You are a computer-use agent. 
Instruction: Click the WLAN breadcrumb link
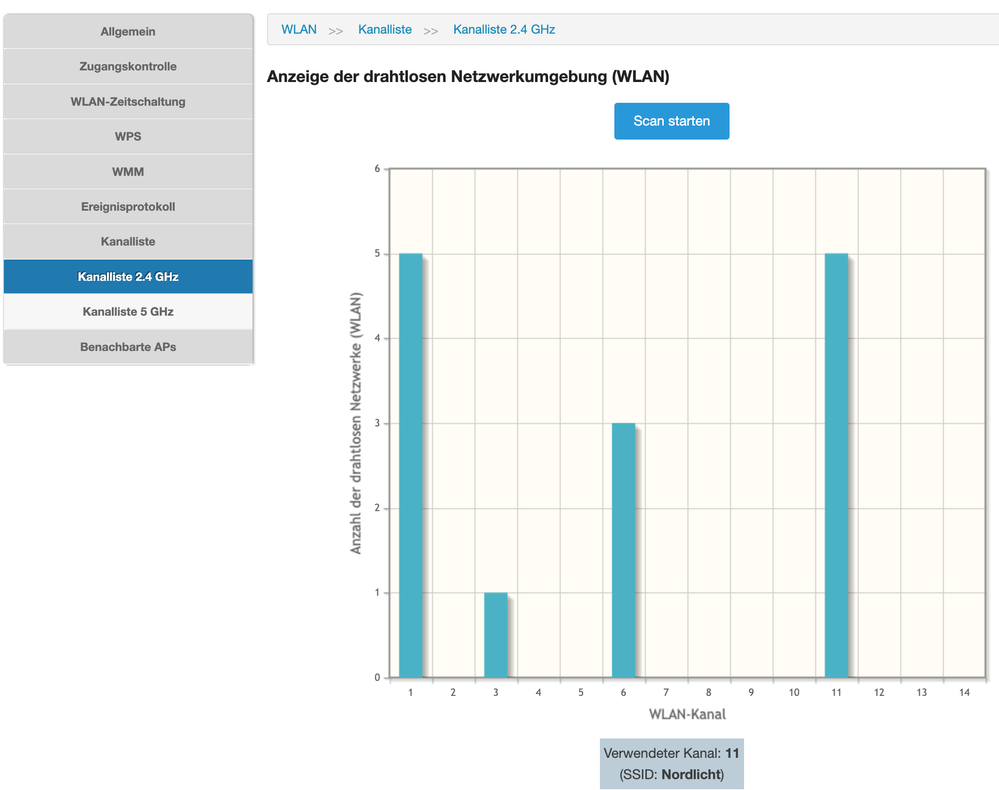click(299, 29)
